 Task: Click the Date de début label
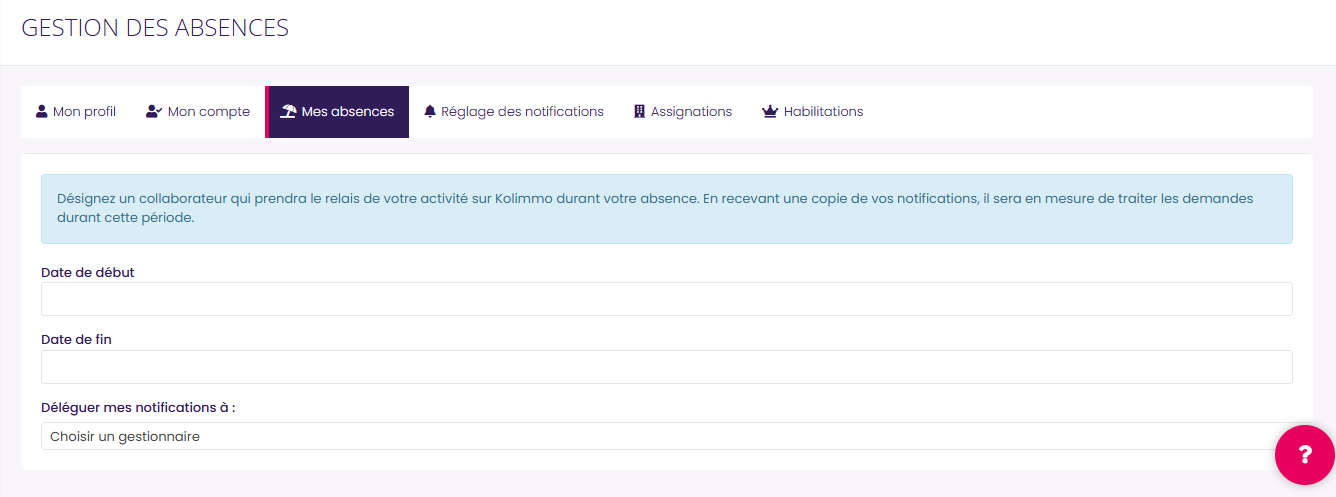click(88, 272)
